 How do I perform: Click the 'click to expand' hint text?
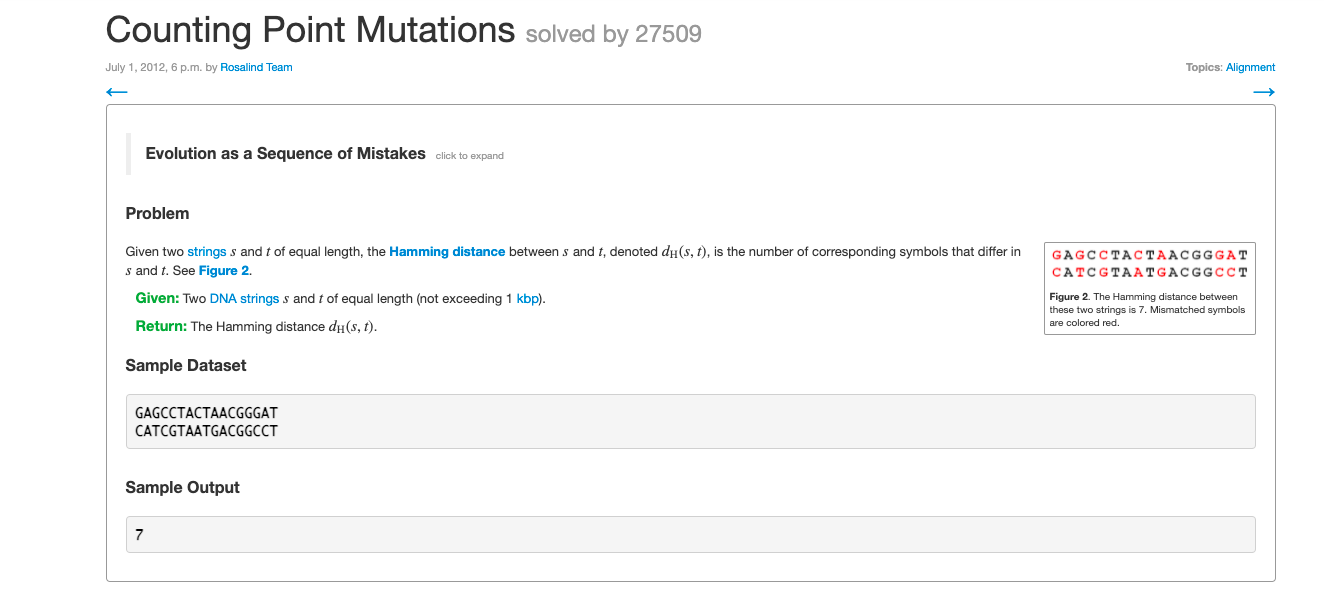point(468,155)
